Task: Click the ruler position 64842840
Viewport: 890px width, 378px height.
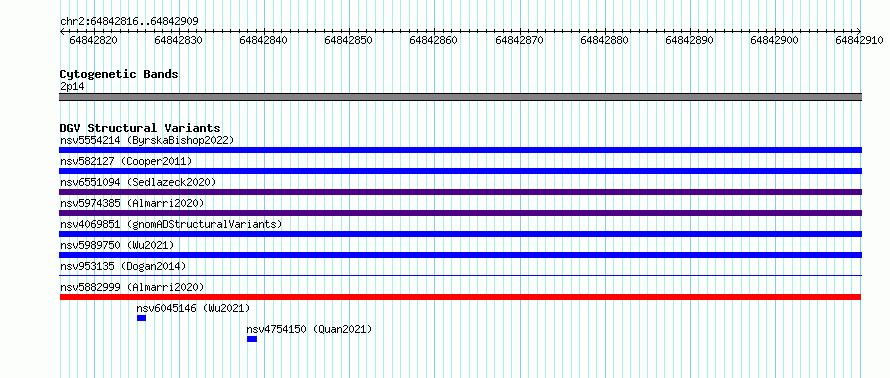Action: coord(263,40)
